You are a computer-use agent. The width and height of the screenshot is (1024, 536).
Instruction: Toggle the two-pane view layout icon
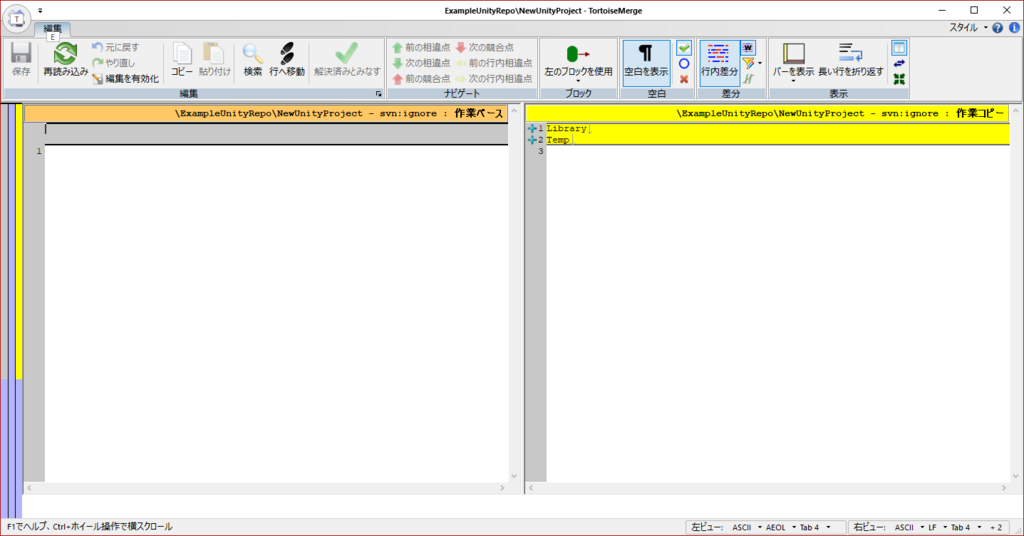point(899,48)
